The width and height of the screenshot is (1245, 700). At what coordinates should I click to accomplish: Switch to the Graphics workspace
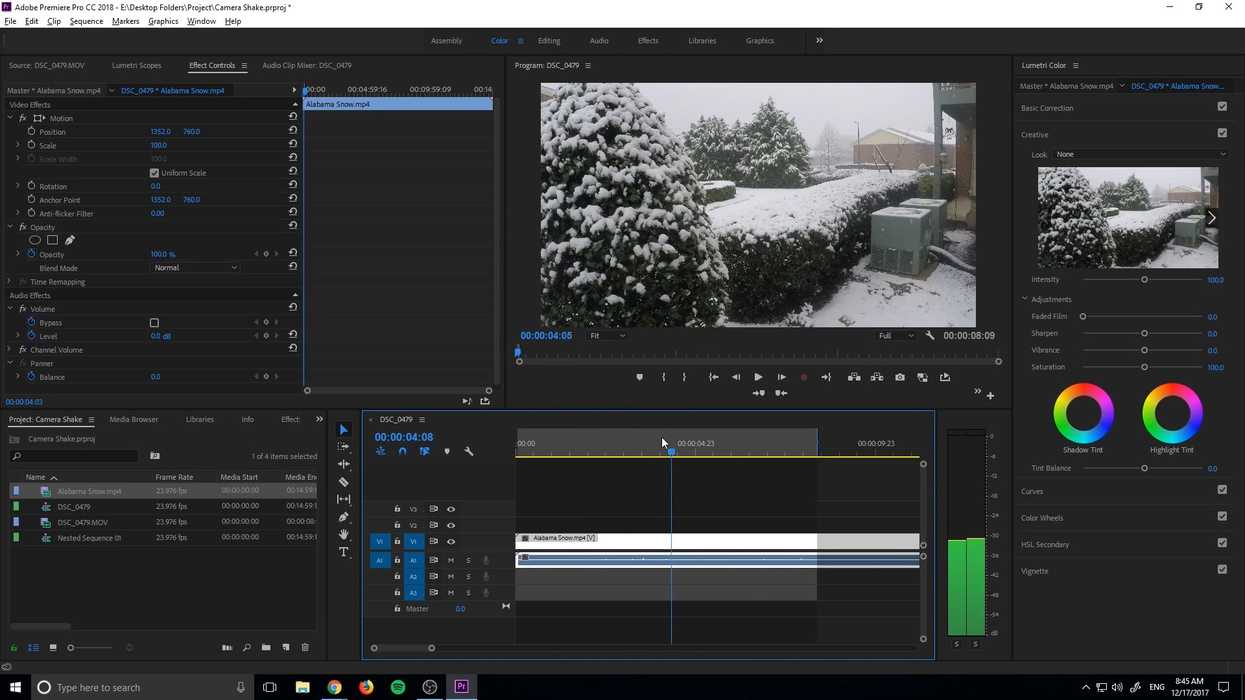(x=760, y=41)
